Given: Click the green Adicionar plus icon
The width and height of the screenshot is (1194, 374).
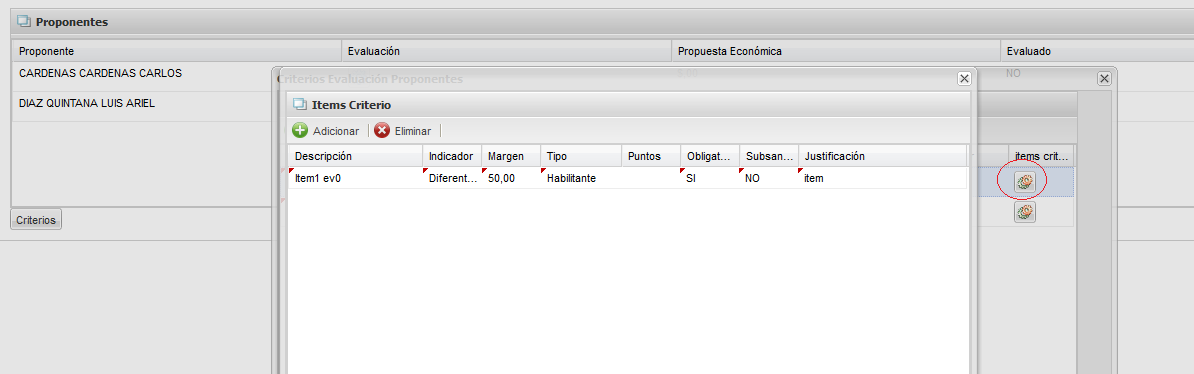Looking at the screenshot, I should pos(301,130).
